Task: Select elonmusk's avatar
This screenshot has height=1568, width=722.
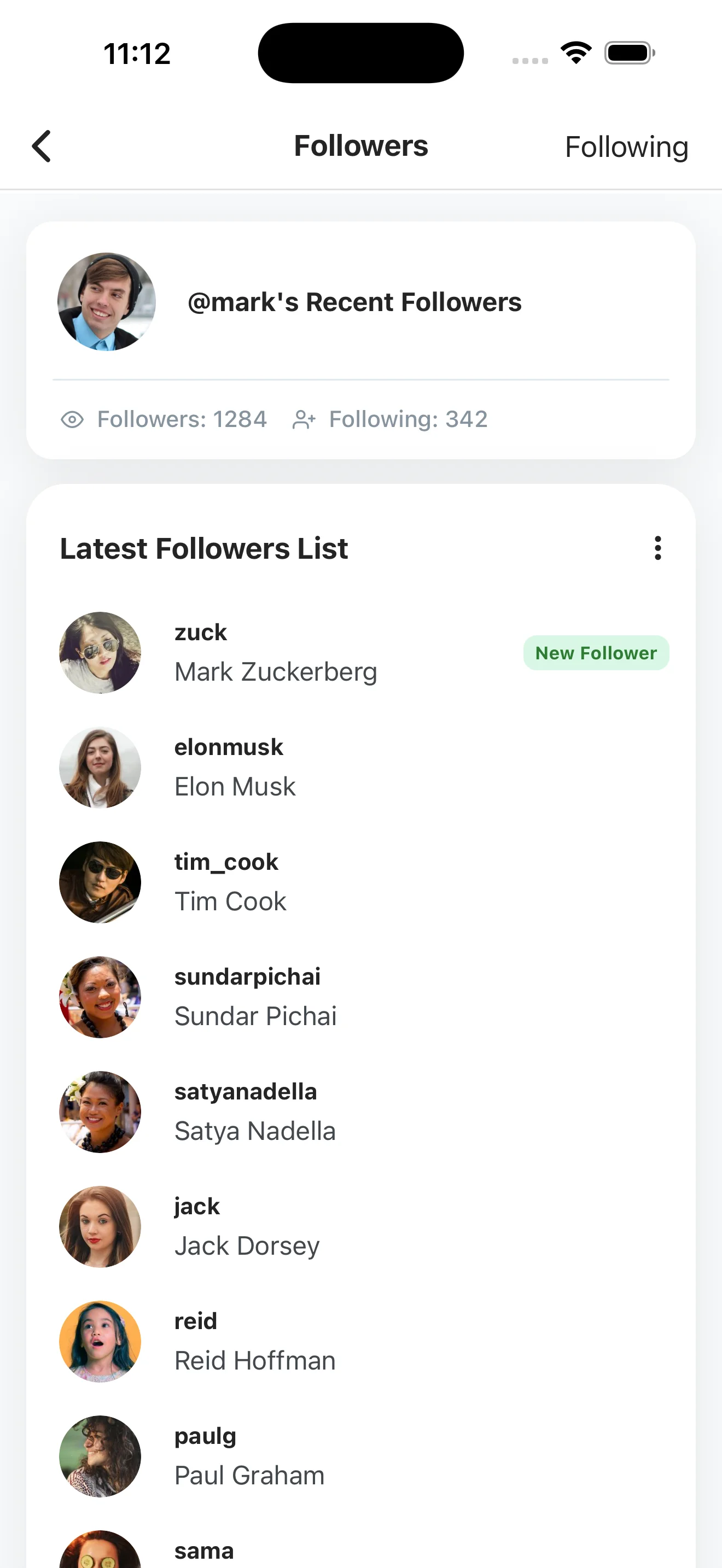Action: [x=100, y=768]
